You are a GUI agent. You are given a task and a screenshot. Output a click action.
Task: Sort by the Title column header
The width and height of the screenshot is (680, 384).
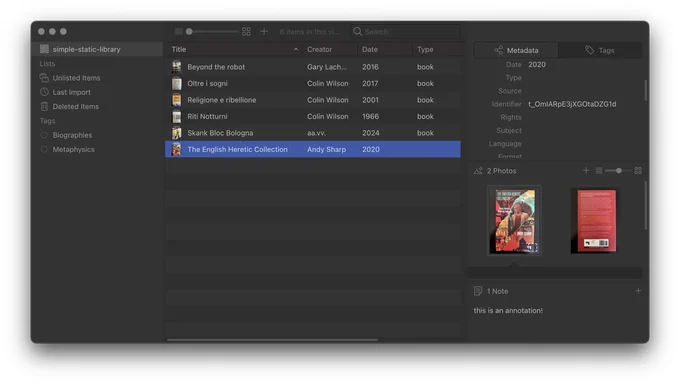click(234, 49)
